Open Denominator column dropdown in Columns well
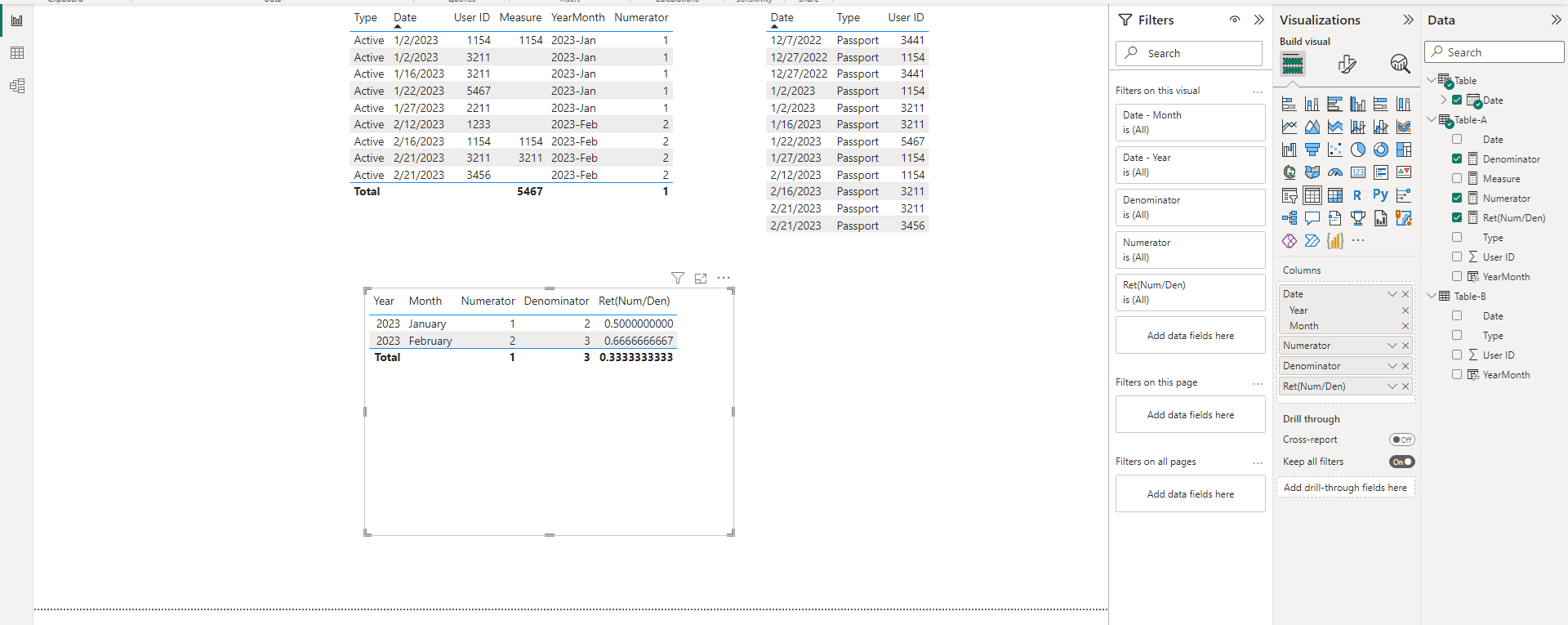This screenshot has width=1568, height=625. point(1392,366)
